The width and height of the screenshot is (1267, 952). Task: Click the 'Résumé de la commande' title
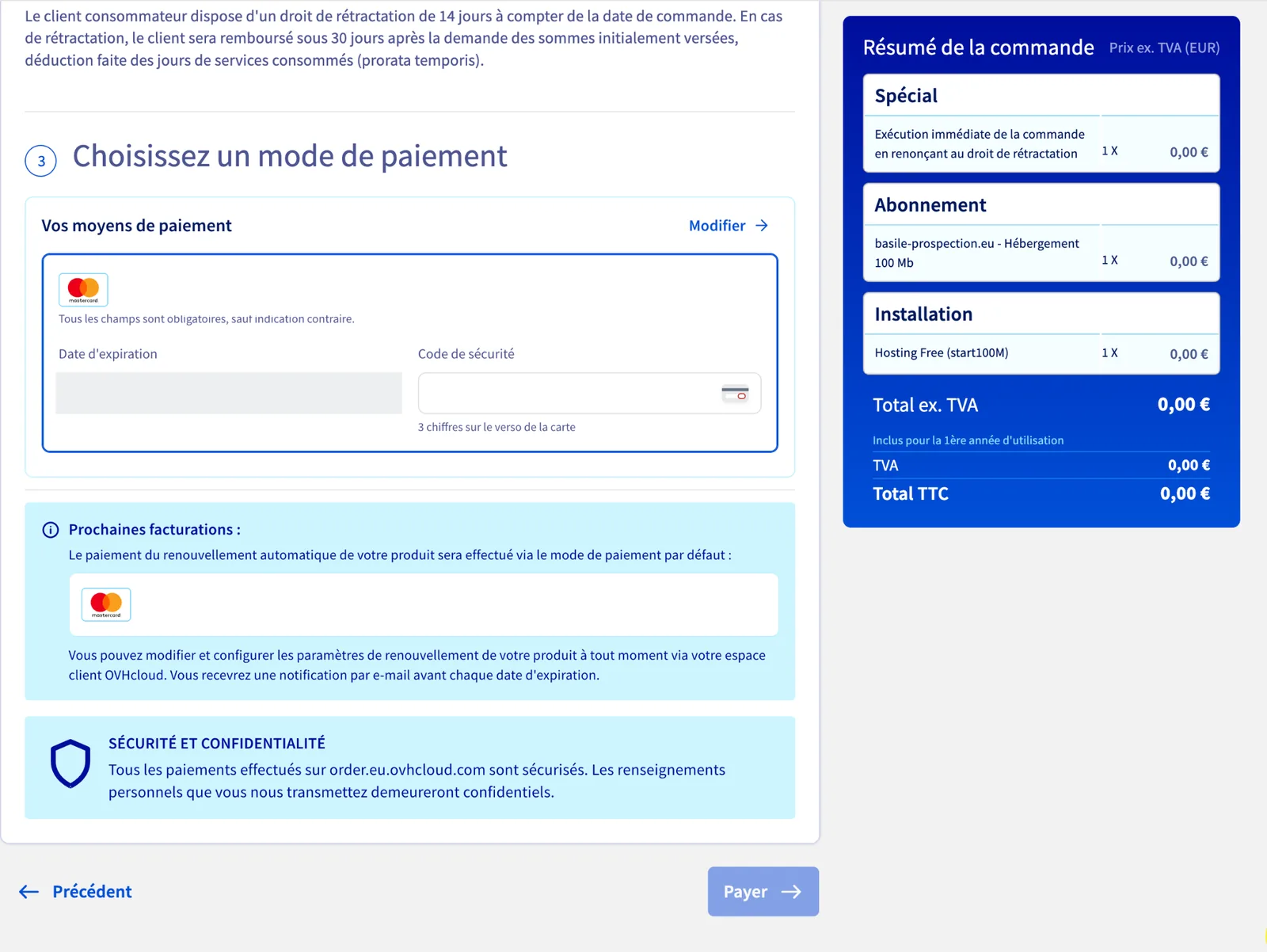[x=978, y=48]
